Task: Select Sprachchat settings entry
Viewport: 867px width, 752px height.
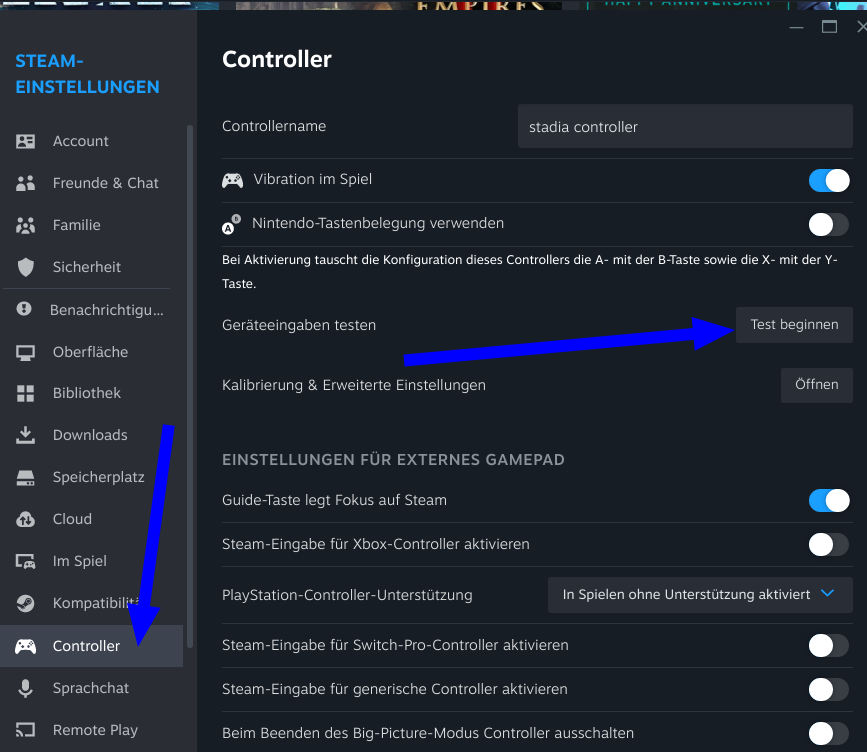Action: pyautogui.click(x=91, y=688)
